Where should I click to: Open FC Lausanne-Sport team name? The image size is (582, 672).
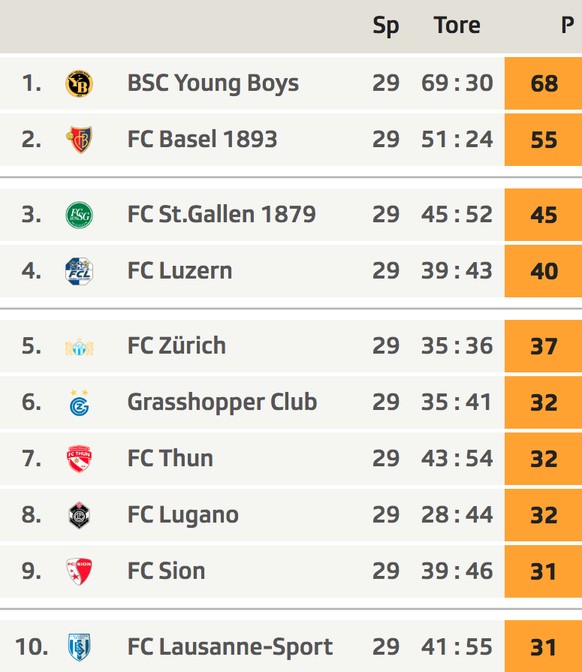click(230, 647)
